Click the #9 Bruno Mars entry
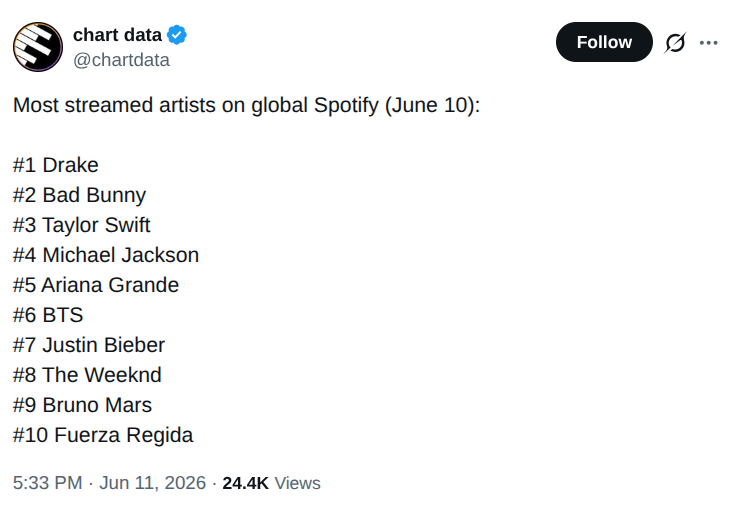The image size is (734, 507). tap(82, 405)
